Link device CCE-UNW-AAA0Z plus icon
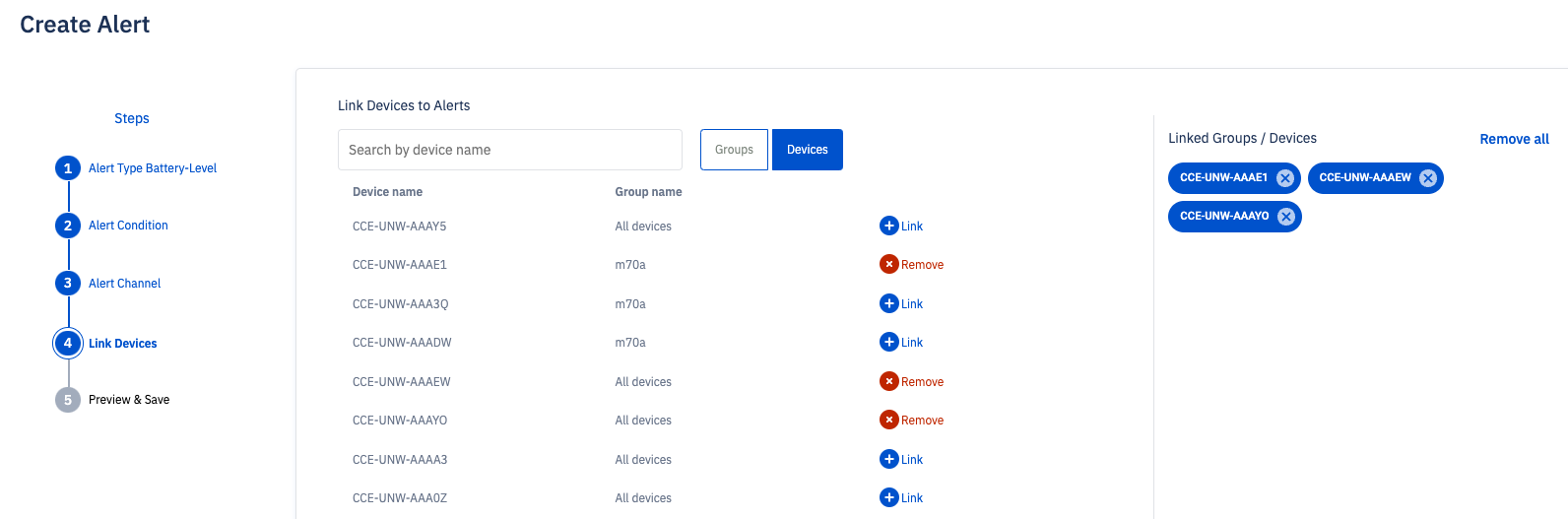The image size is (1568, 519). click(x=888, y=497)
